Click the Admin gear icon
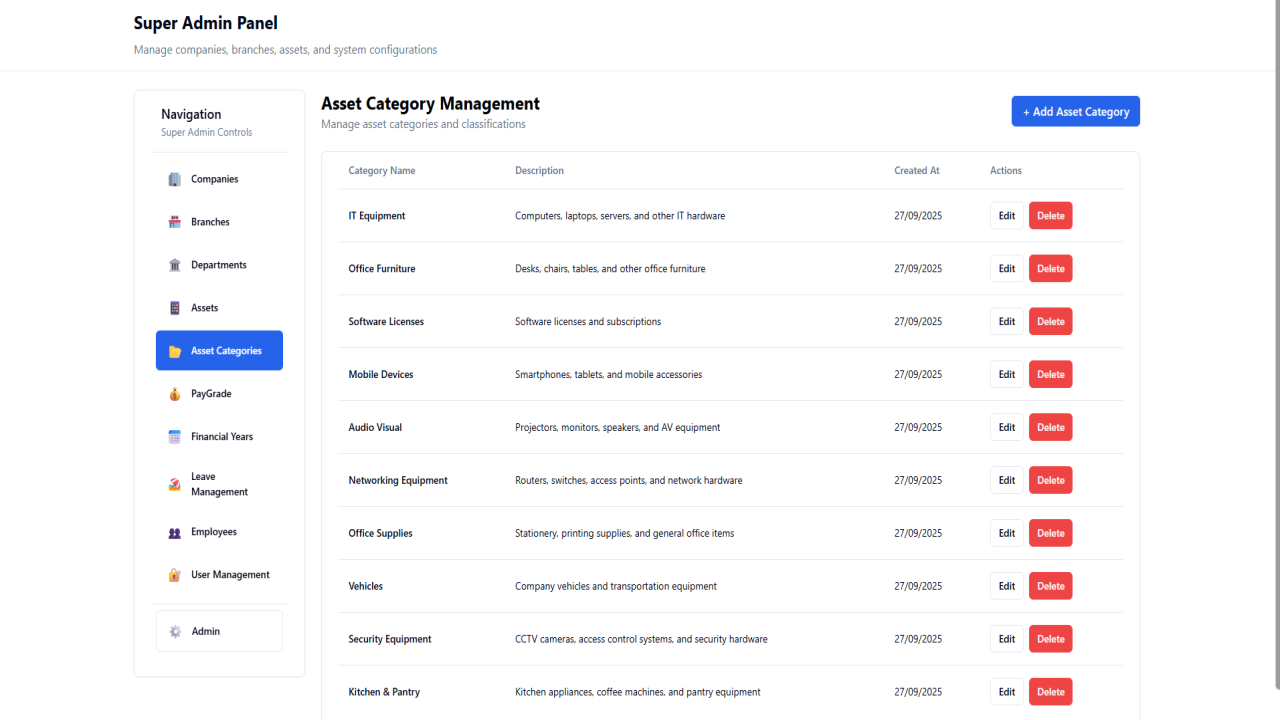Image resolution: width=1280 pixels, height=720 pixels. [x=175, y=632]
